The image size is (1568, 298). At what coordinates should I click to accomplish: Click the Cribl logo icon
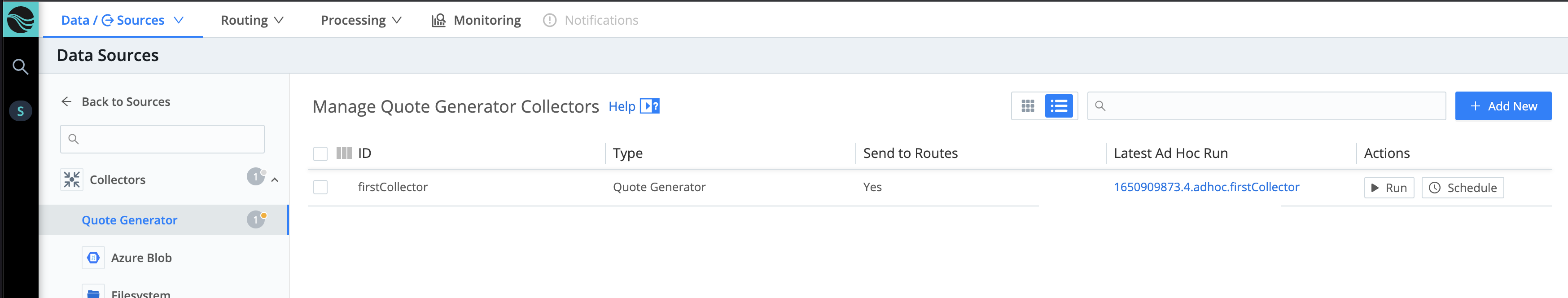pos(20,19)
